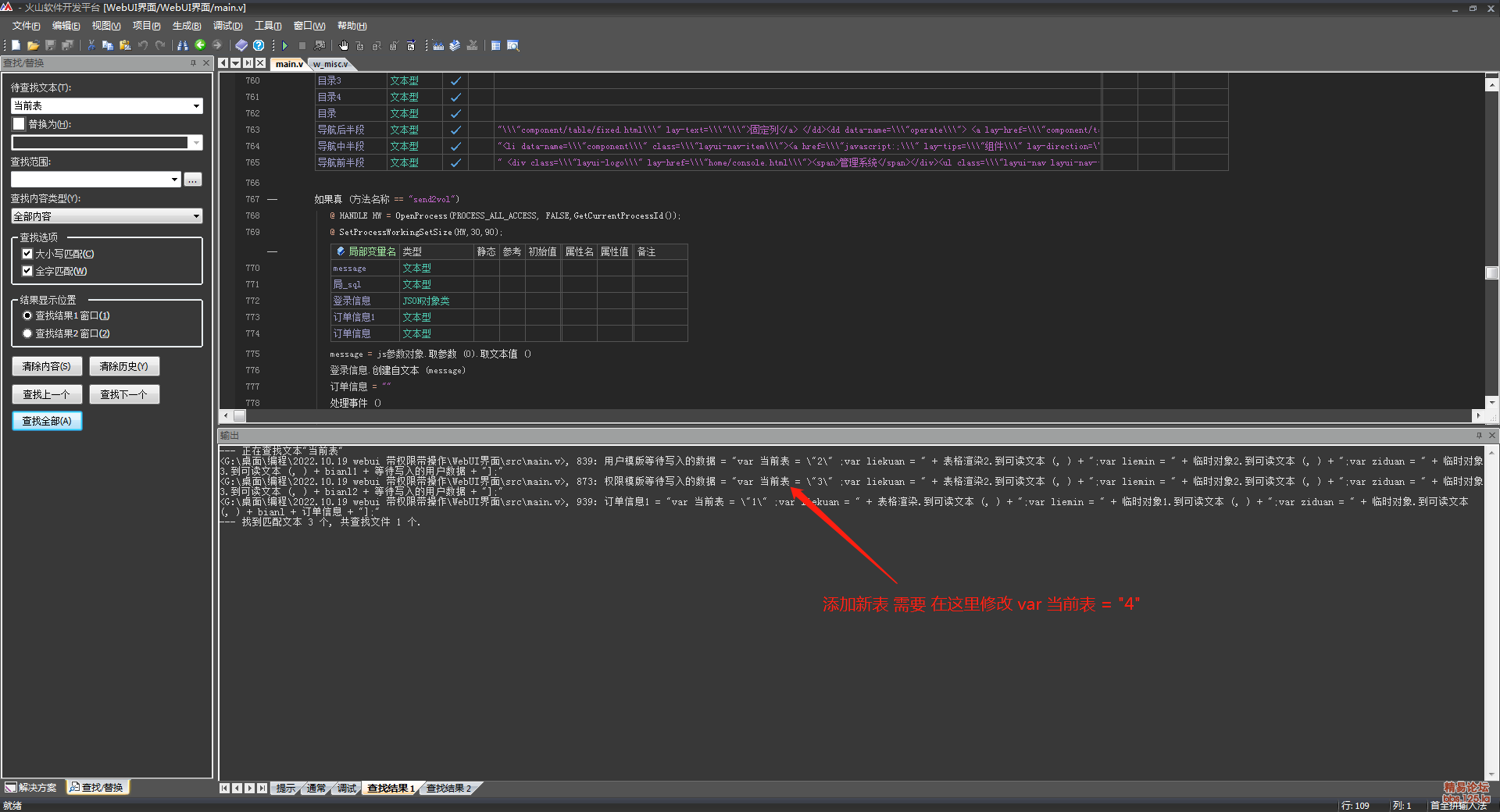Viewport: 1500px width, 812px height.
Task: Open the 调试 menu
Action: (x=227, y=26)
